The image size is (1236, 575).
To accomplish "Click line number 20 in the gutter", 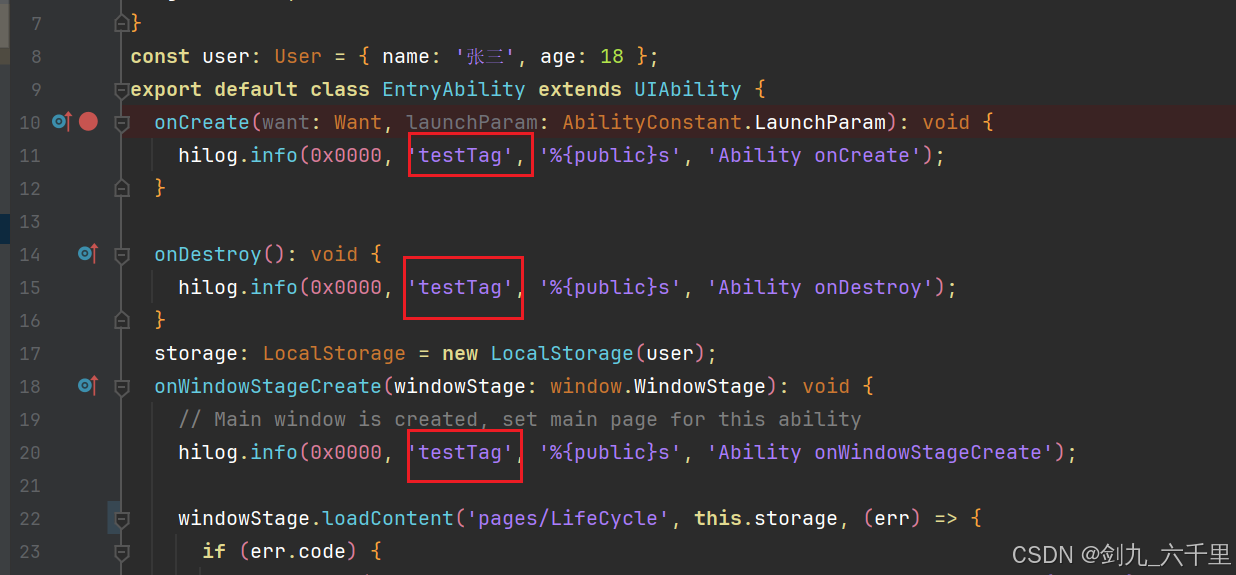I will click(x=30, y=452).
